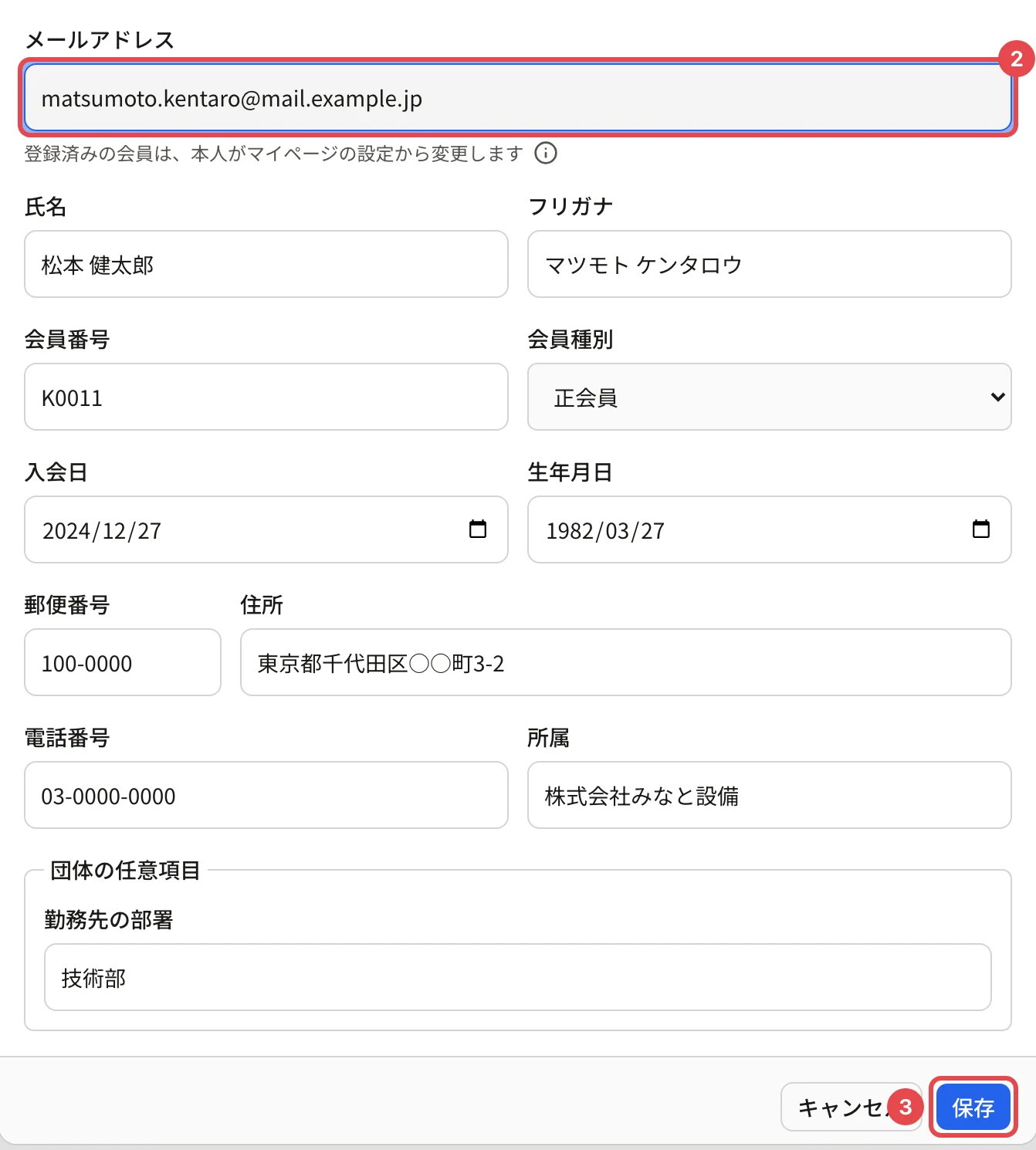Viewport: 1036px width, 1150px height.
Task: Click the フリガナ input field
Action: 770,264
